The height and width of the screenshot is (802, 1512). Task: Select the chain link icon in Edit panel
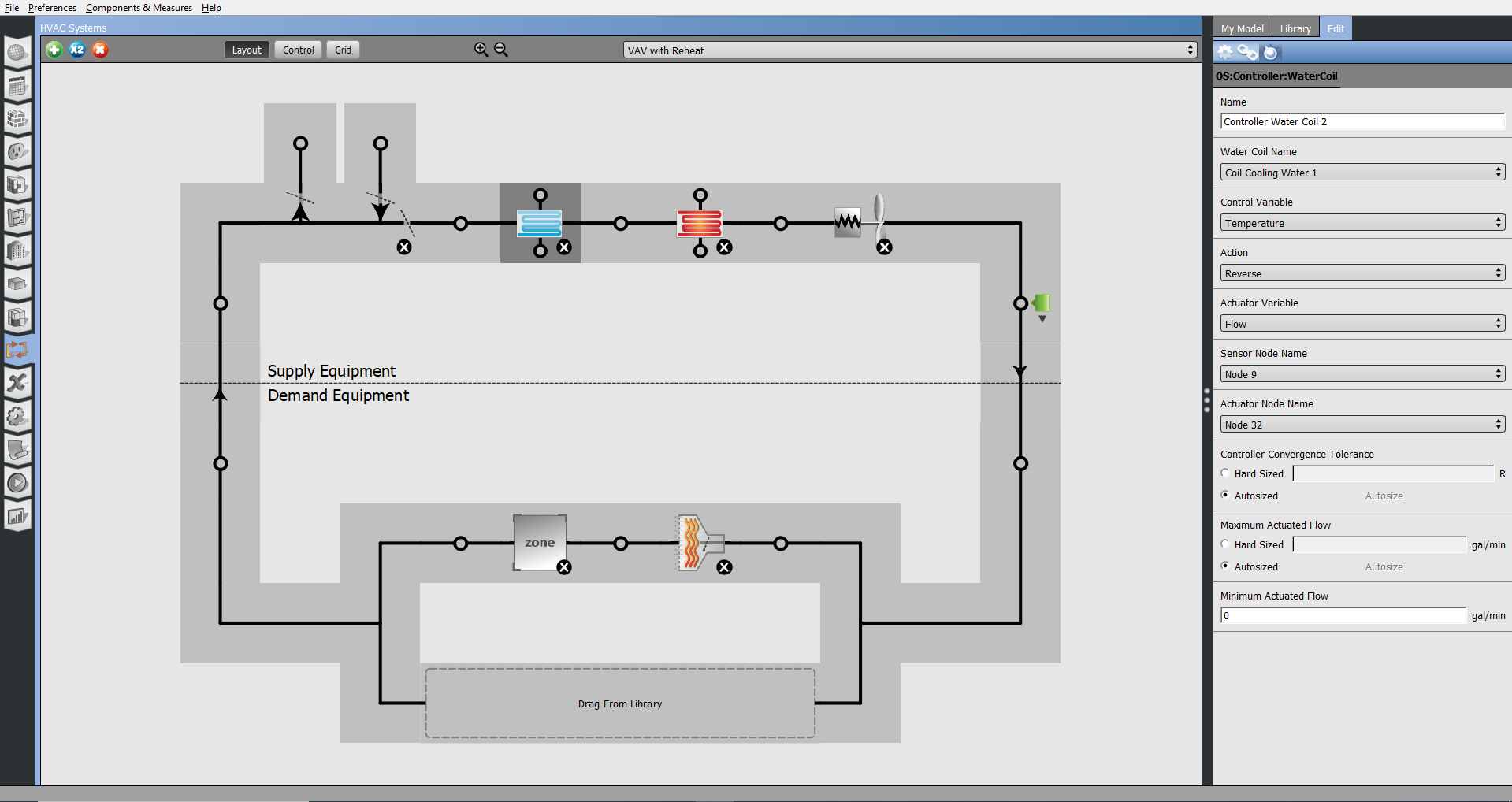[1248, 52]
